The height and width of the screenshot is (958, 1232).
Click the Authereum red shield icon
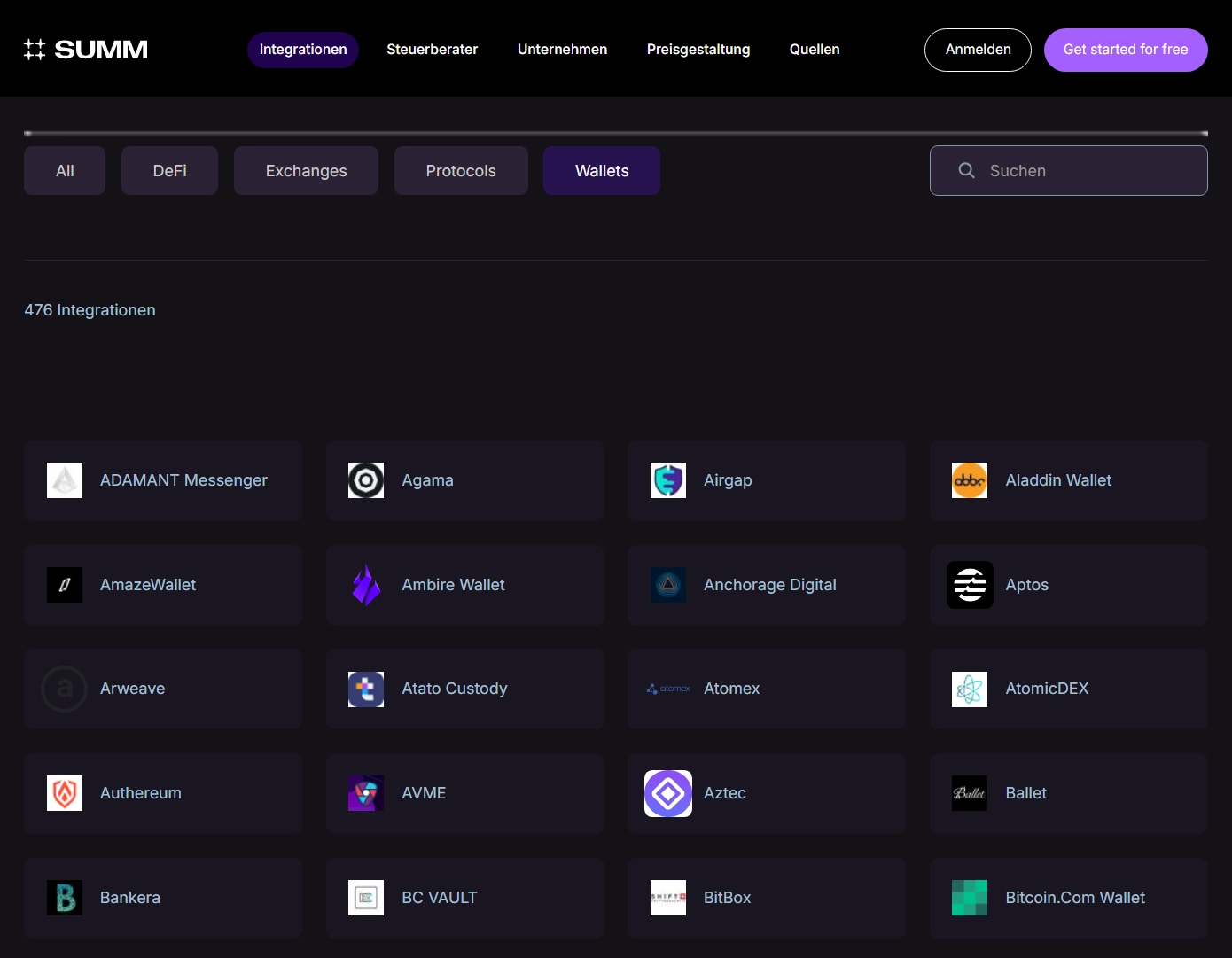pos(65,793)
